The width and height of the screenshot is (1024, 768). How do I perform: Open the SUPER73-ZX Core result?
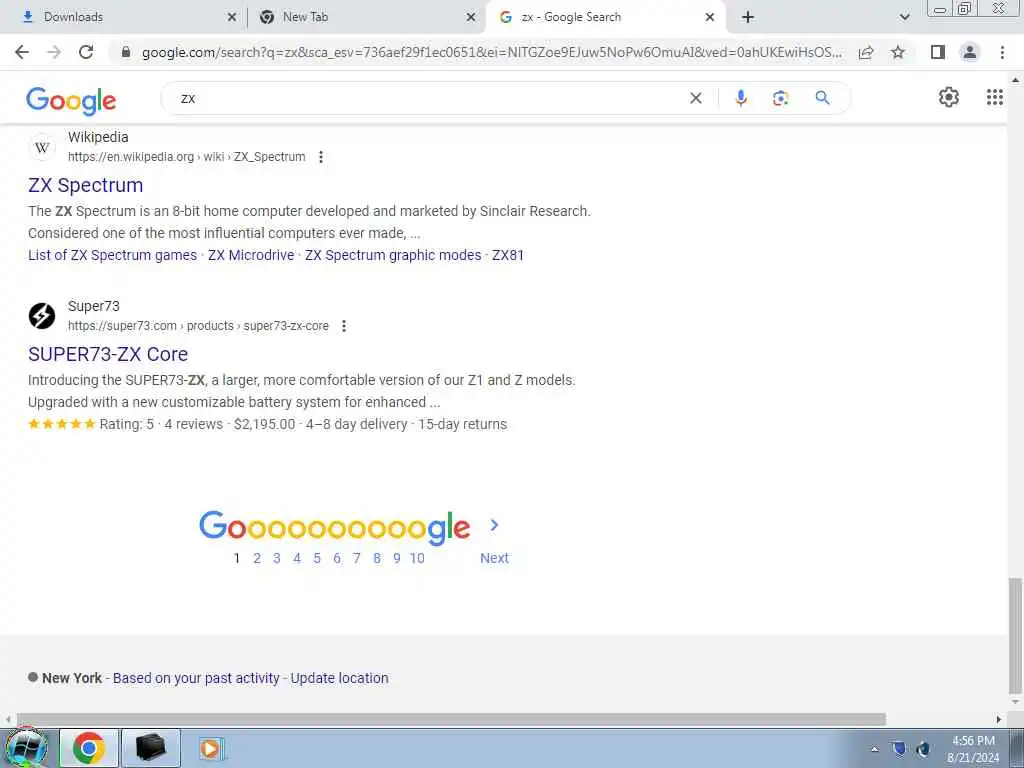[x=108, y=354]
